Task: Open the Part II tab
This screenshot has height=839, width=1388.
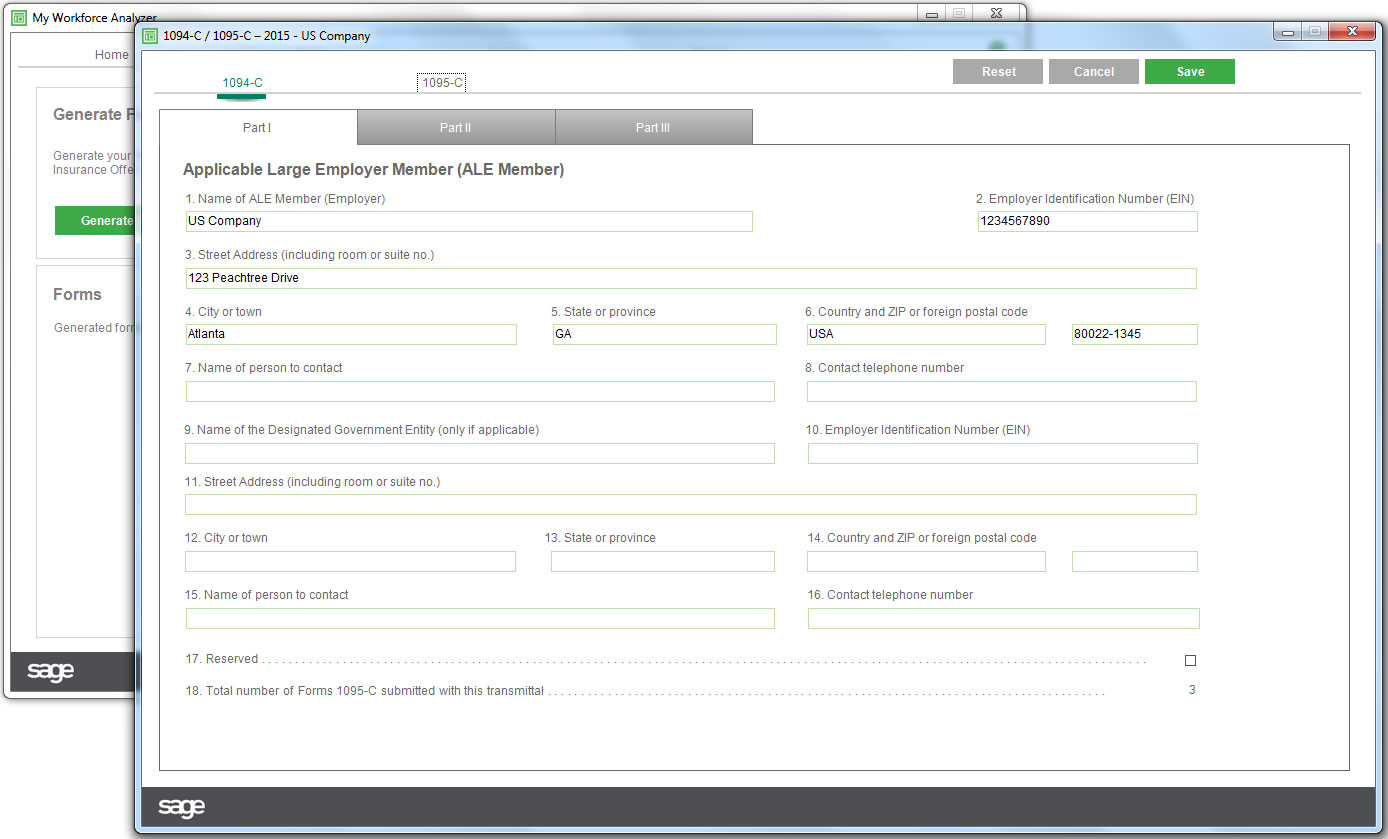Action: [455, 127]
